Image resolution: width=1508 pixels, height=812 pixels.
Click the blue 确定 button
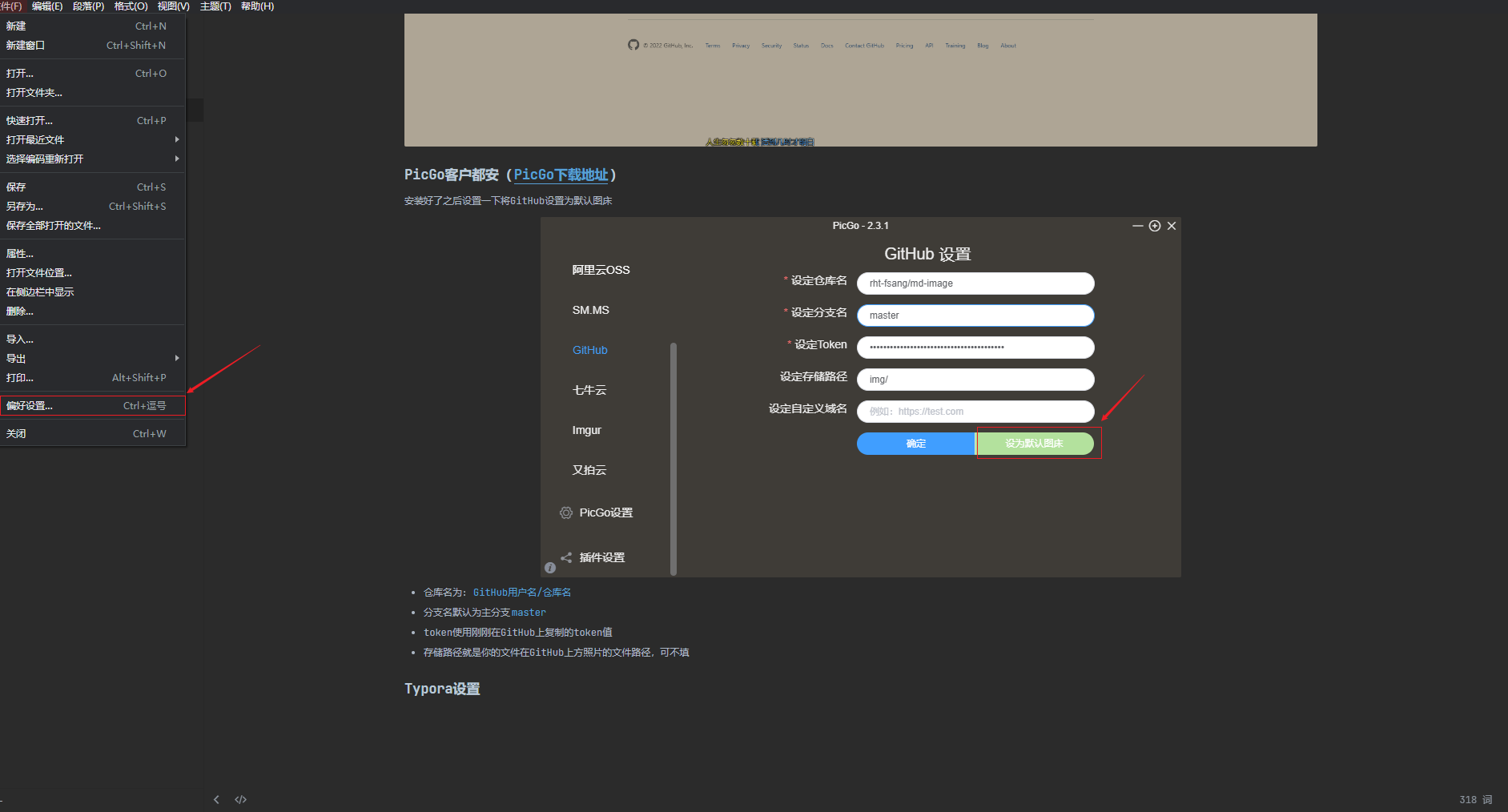(916, 444)
